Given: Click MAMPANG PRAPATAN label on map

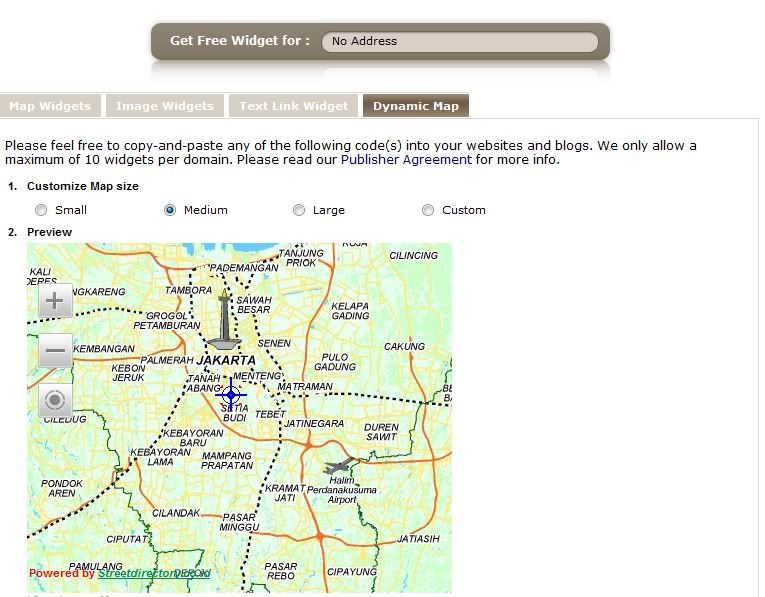Looking at the screenshot, I should tap(227, 460).
